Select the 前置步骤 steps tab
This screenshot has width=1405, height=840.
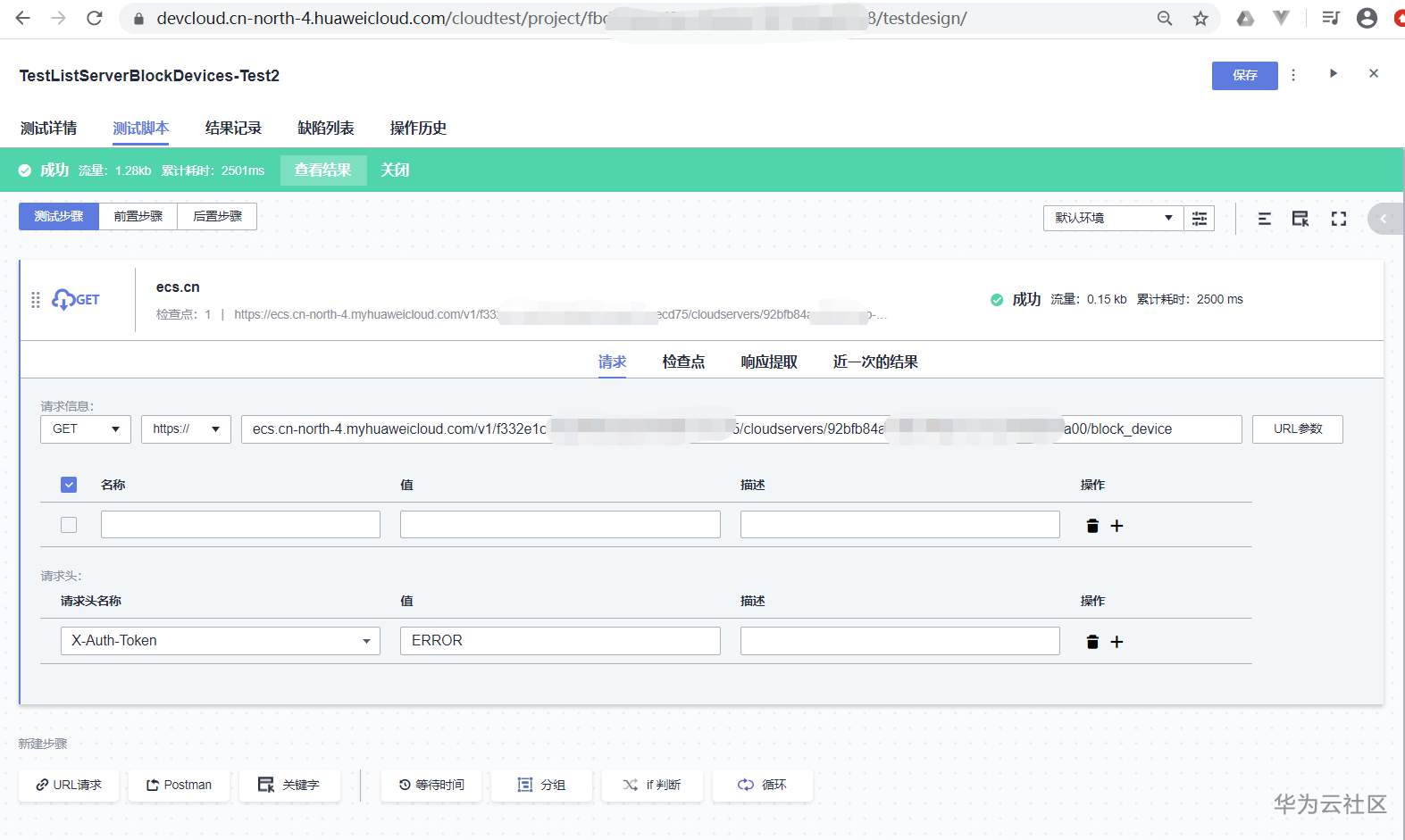click(x=138, y=216)
